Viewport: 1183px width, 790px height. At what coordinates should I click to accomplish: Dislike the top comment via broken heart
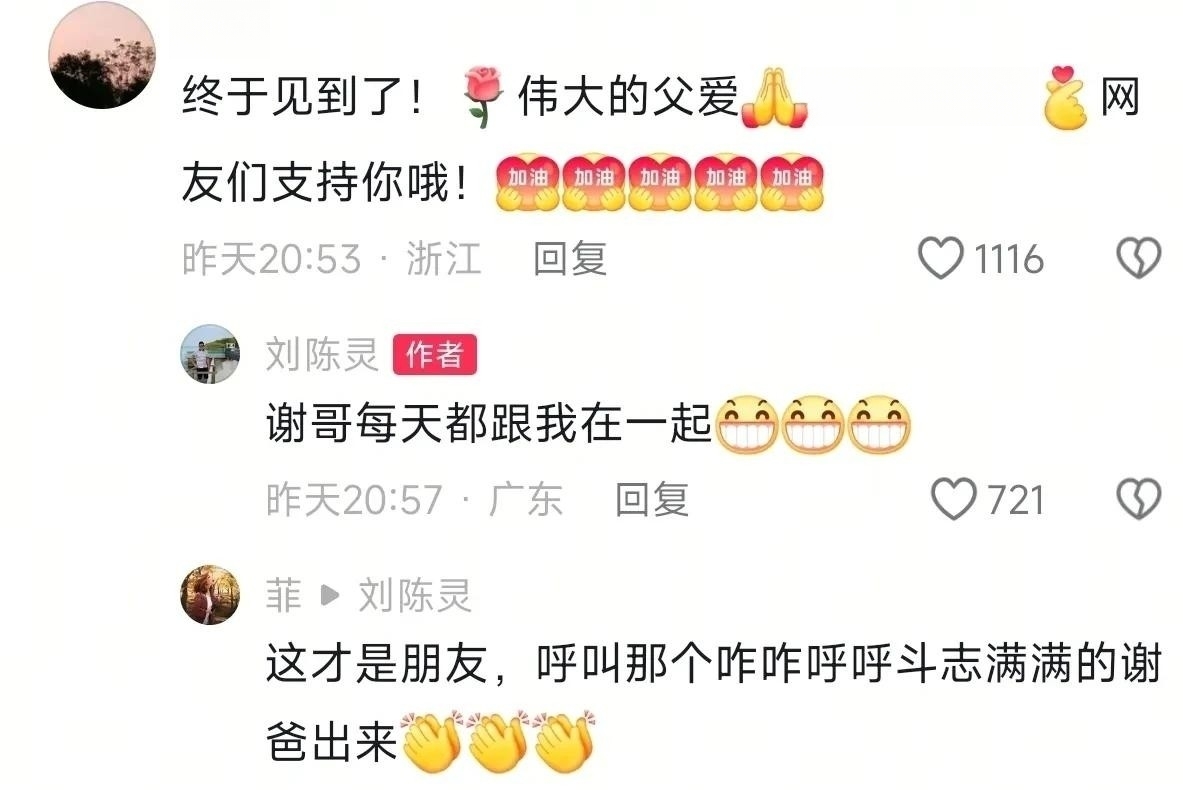tap(1138, 258)
